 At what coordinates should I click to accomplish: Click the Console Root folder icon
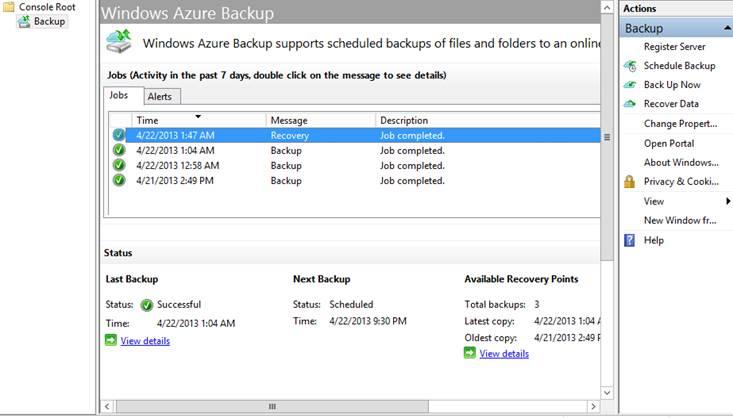click(x=8, y=7)
